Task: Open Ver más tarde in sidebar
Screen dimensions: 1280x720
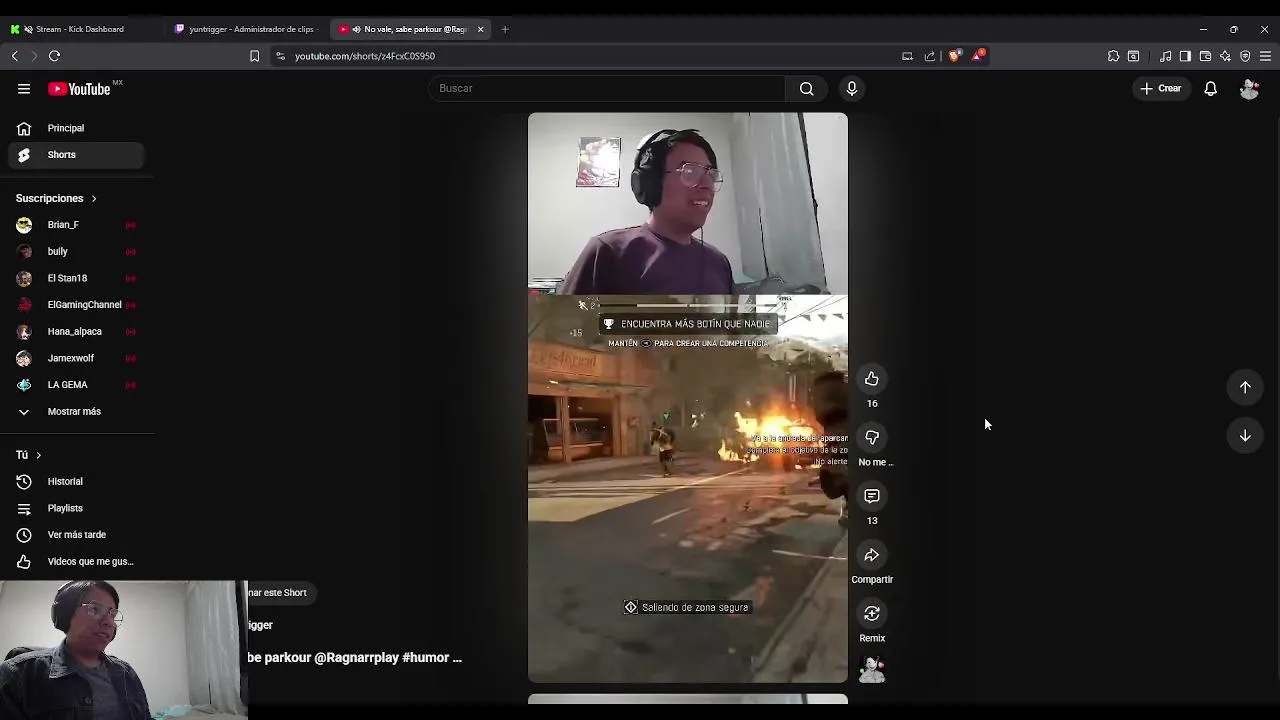Action: [76, 535]
